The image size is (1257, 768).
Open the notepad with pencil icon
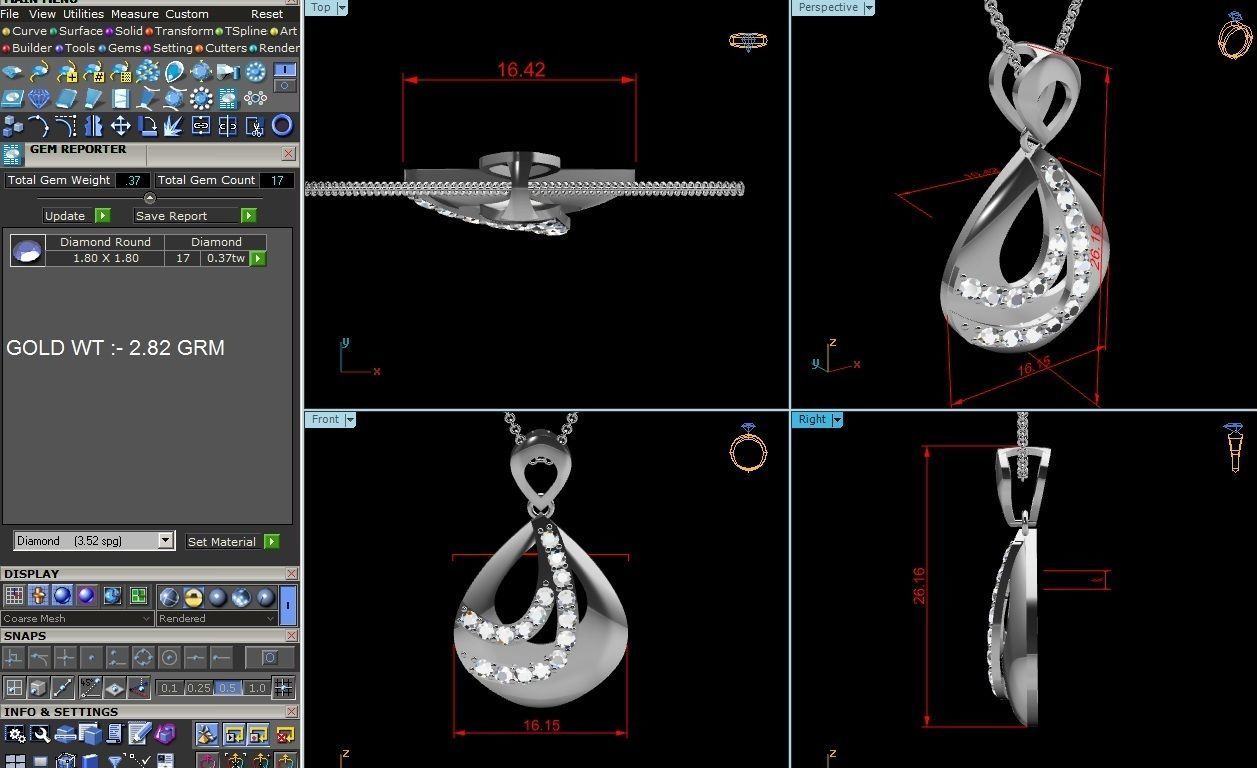(139, 734)
